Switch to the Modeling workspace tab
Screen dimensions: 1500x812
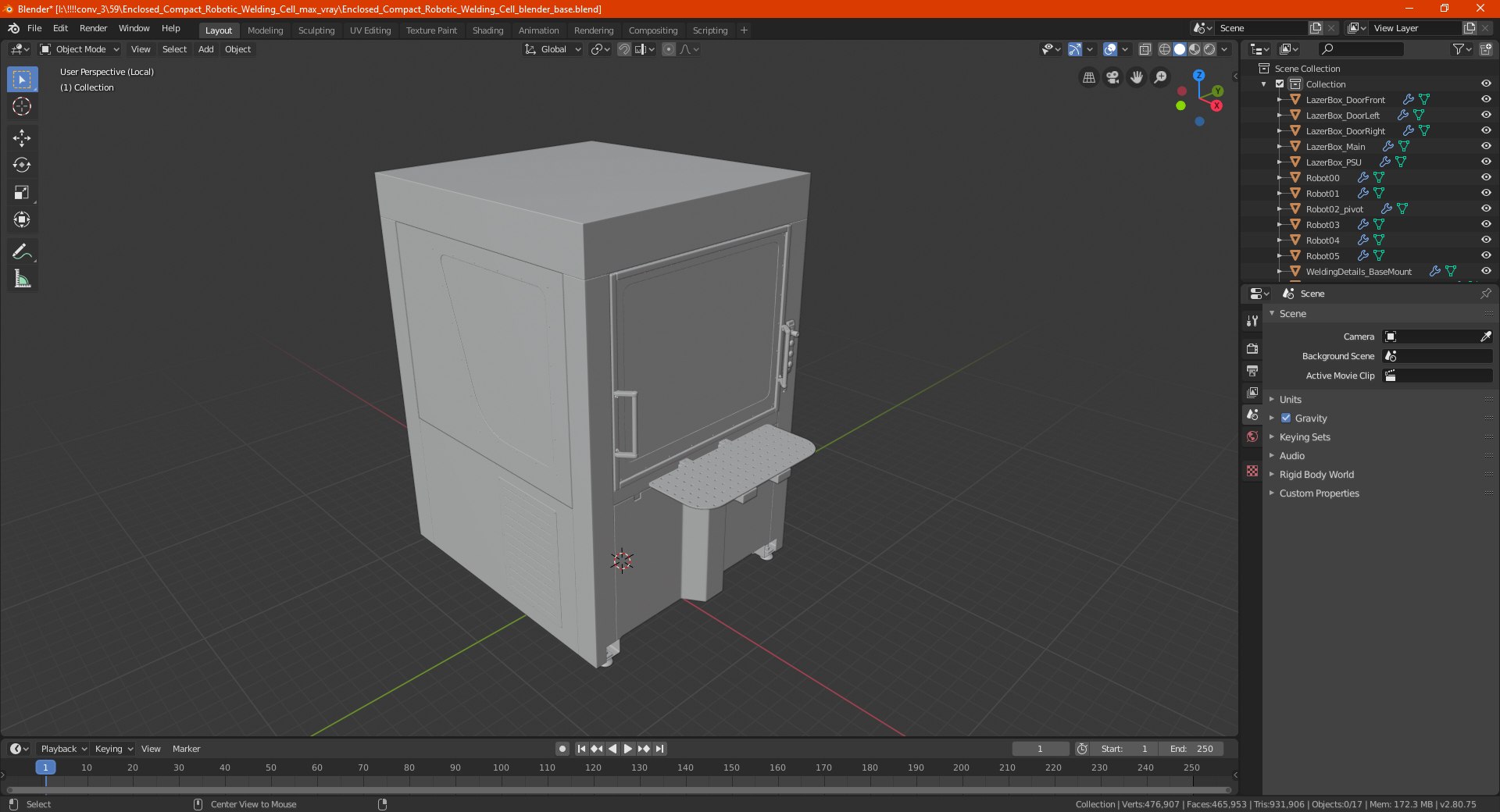[x=265, y=30]
